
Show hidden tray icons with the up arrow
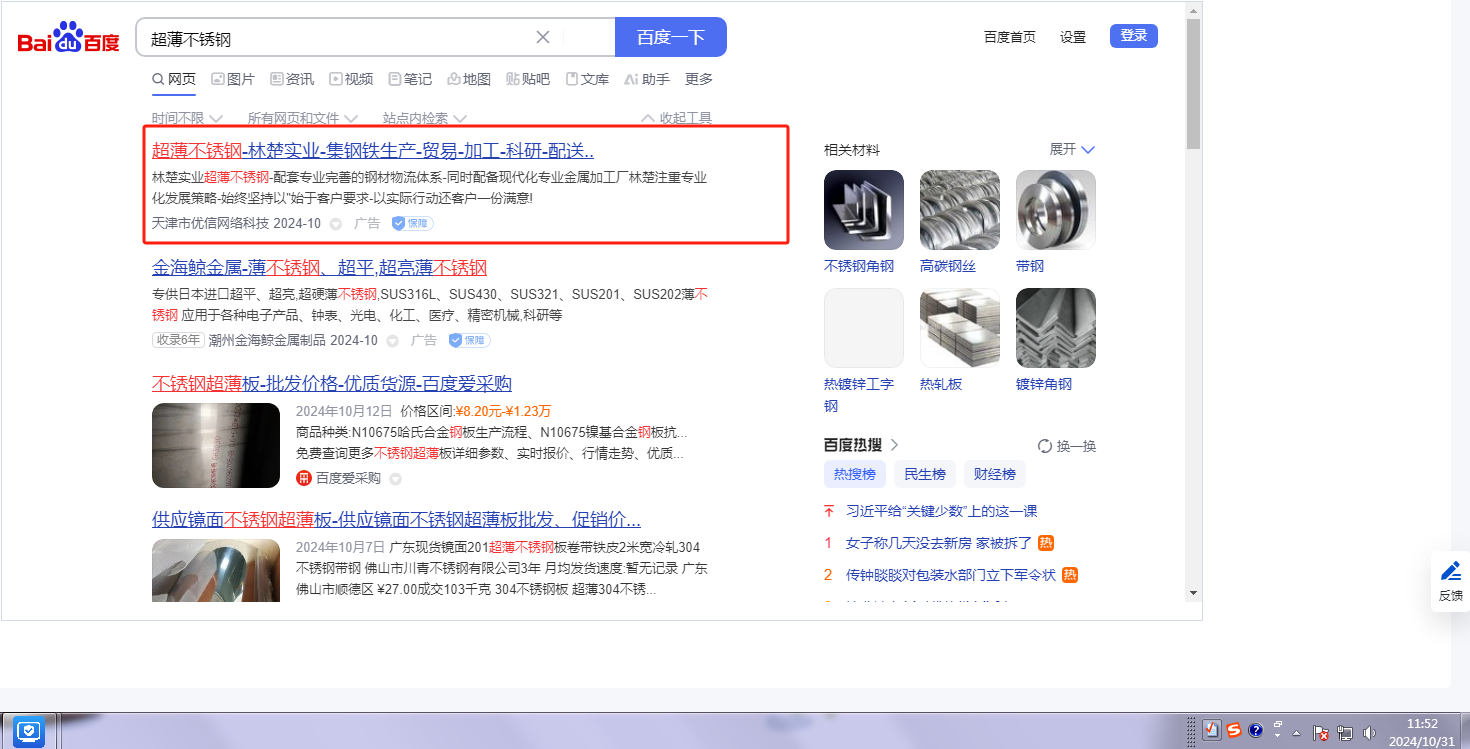(1296, 732)
